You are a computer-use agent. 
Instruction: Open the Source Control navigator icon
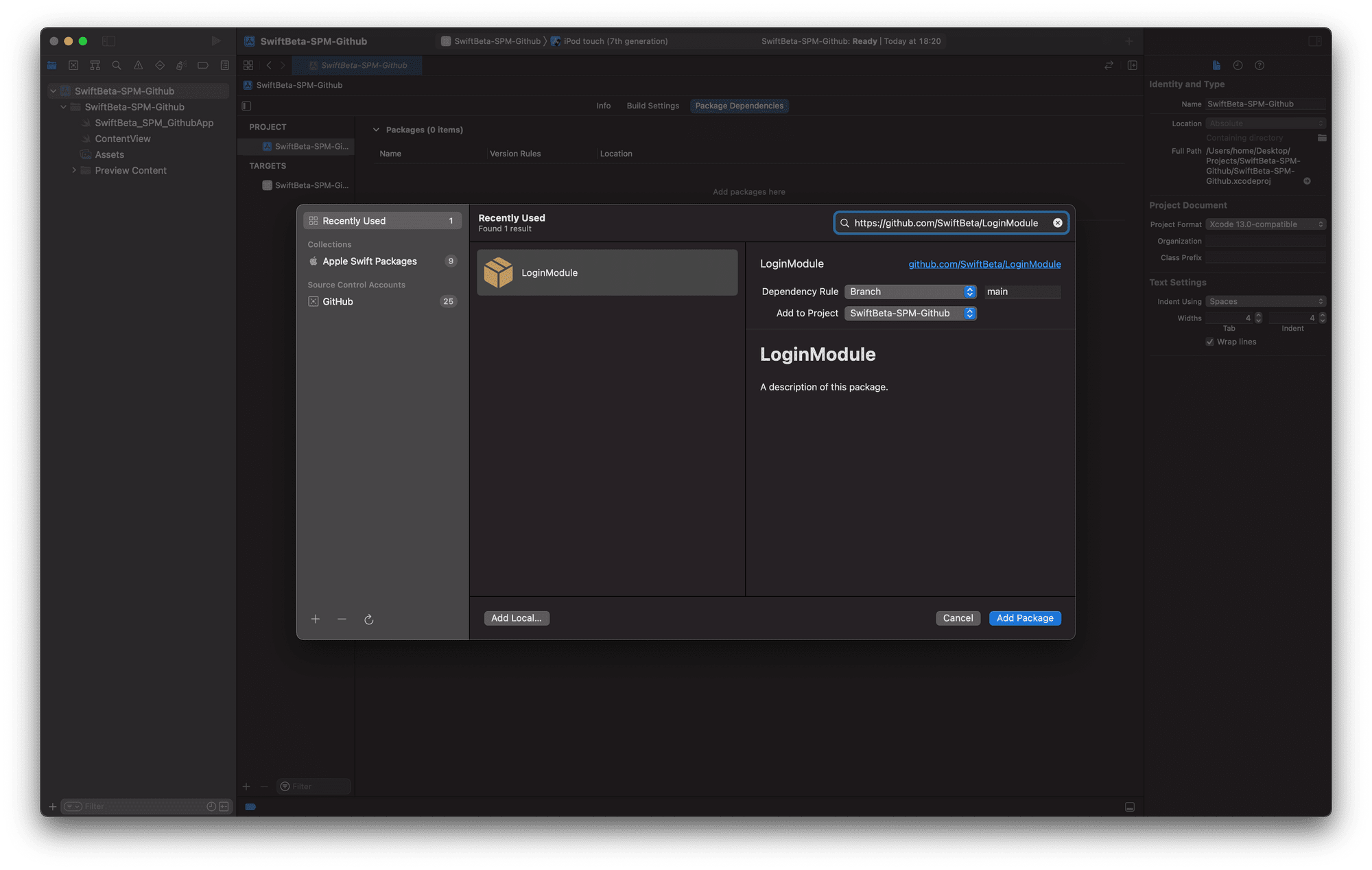pos(73,65)
